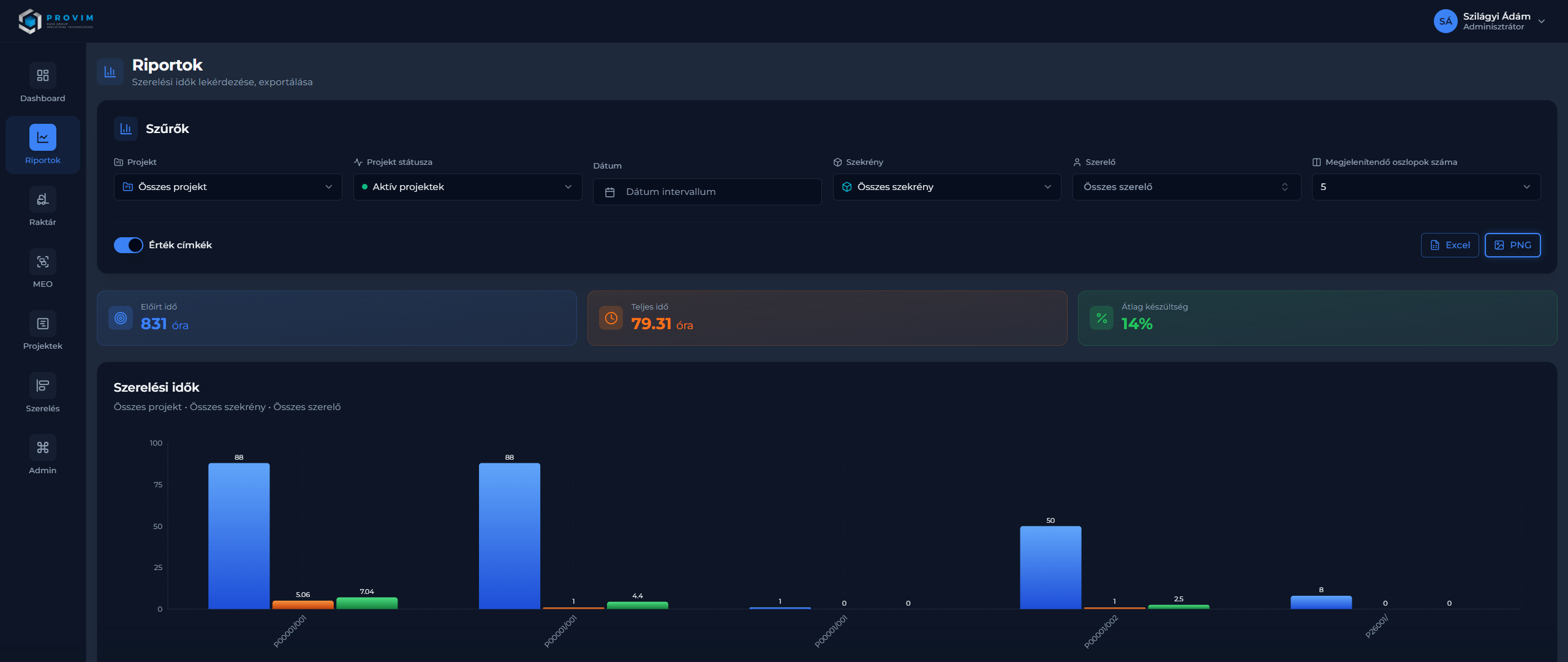Navigate to Projektek in the sidebar
This screenshot has width=1568, height=662.
tap(42, 323)
